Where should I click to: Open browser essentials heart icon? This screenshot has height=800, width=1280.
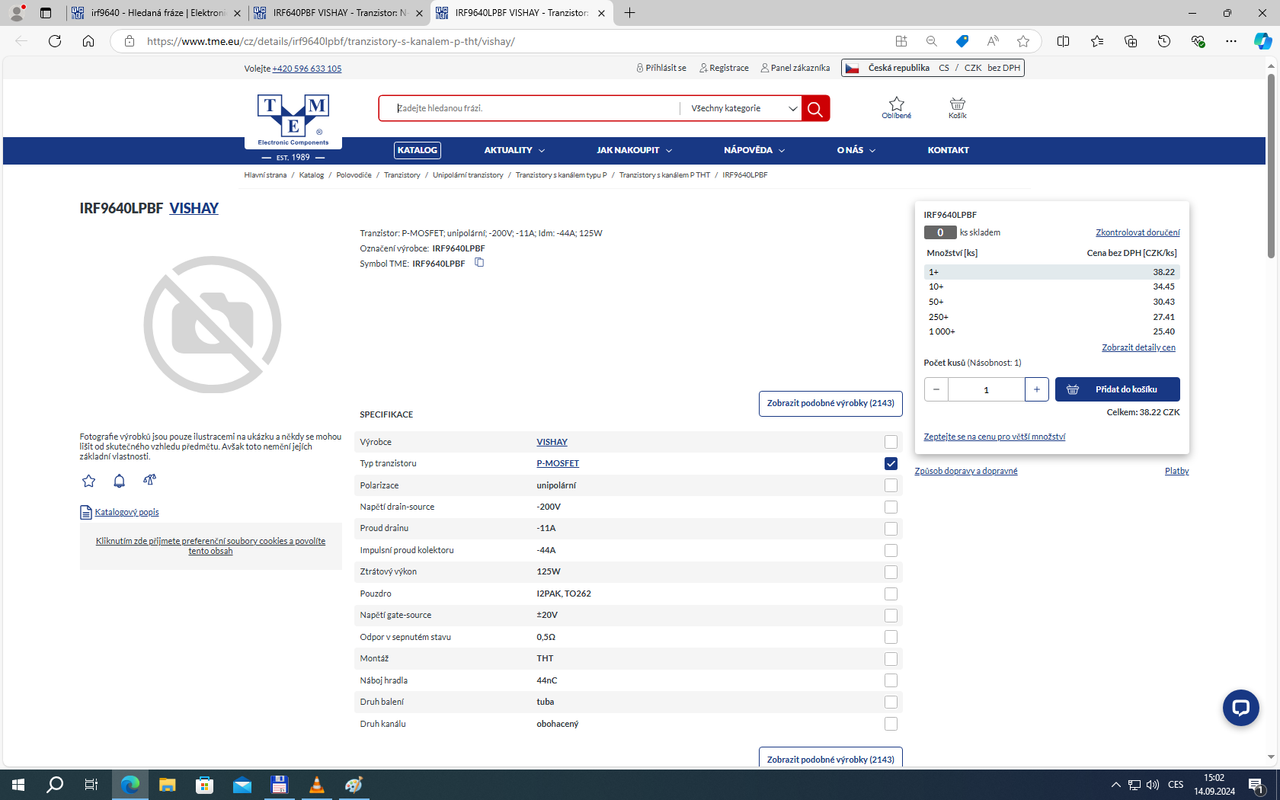click(x=1198, y=41)
